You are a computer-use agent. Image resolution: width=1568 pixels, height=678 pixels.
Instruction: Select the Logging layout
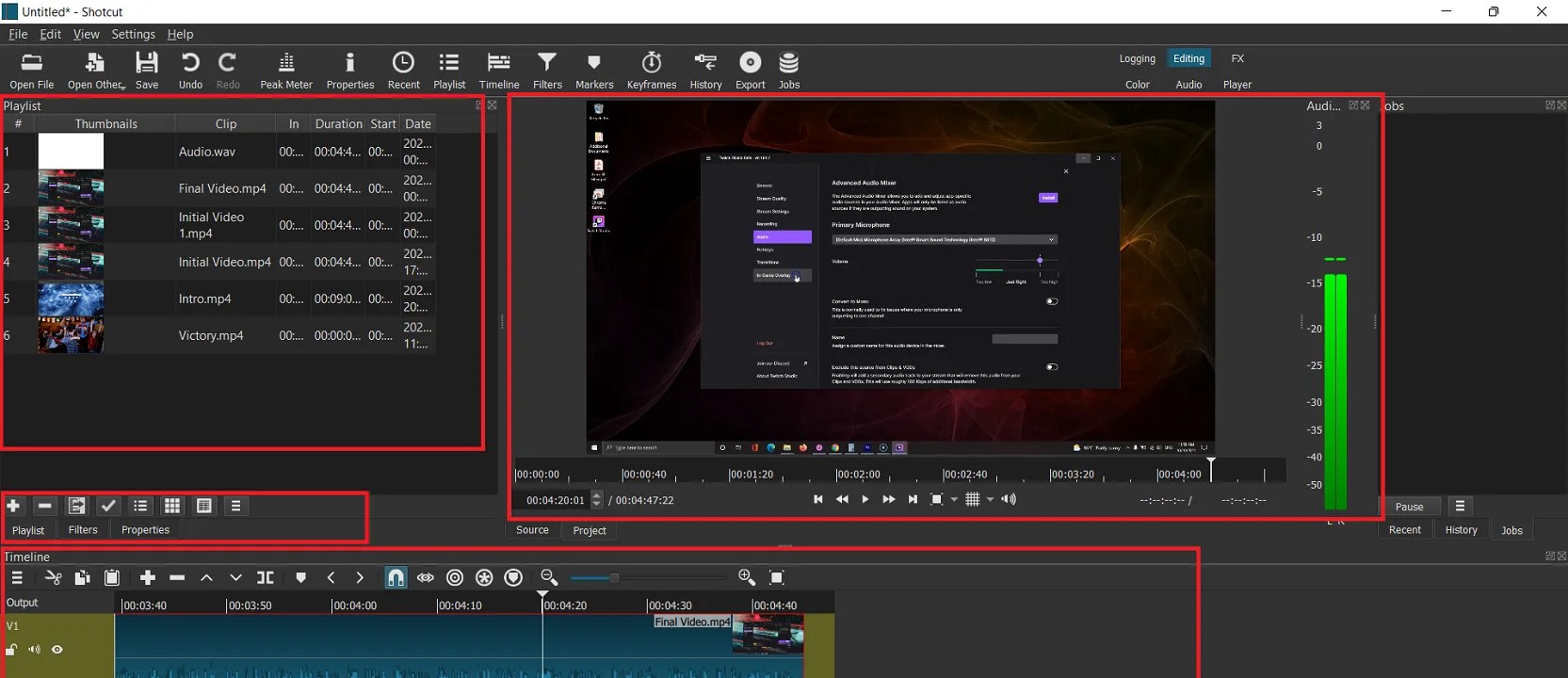(1137, 58)
